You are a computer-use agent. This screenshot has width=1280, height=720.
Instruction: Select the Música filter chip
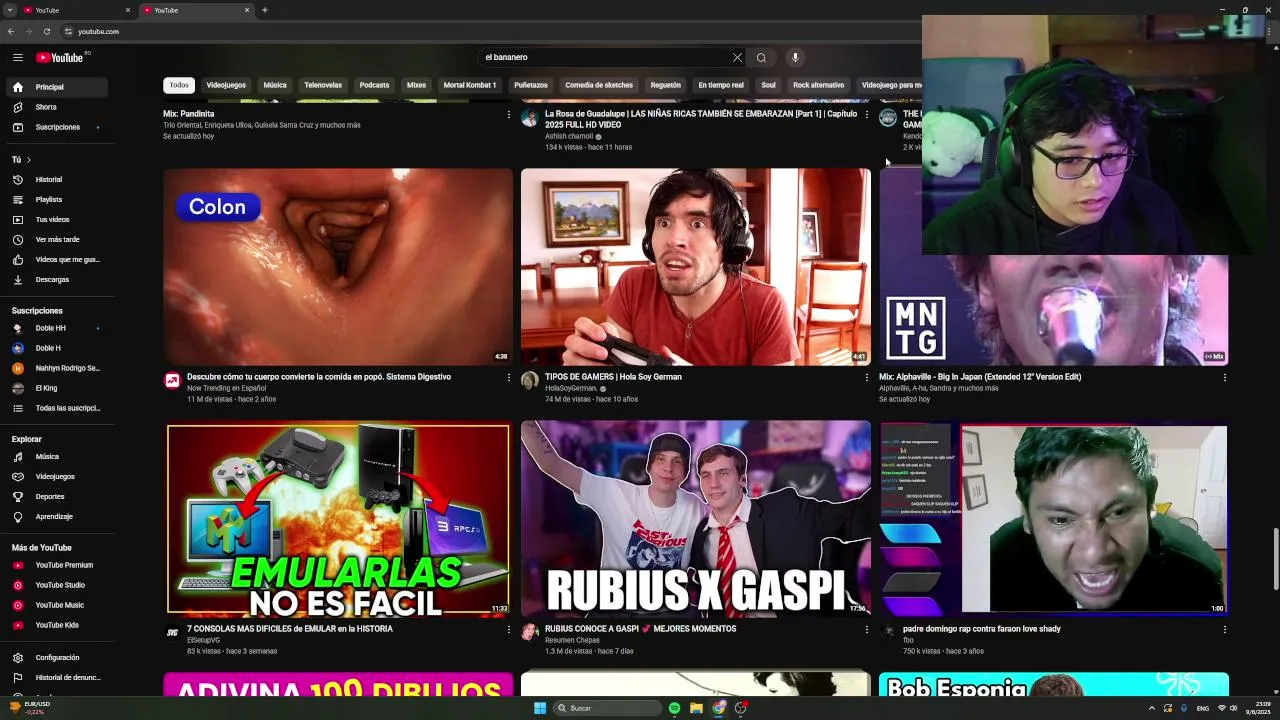(275, 85)
